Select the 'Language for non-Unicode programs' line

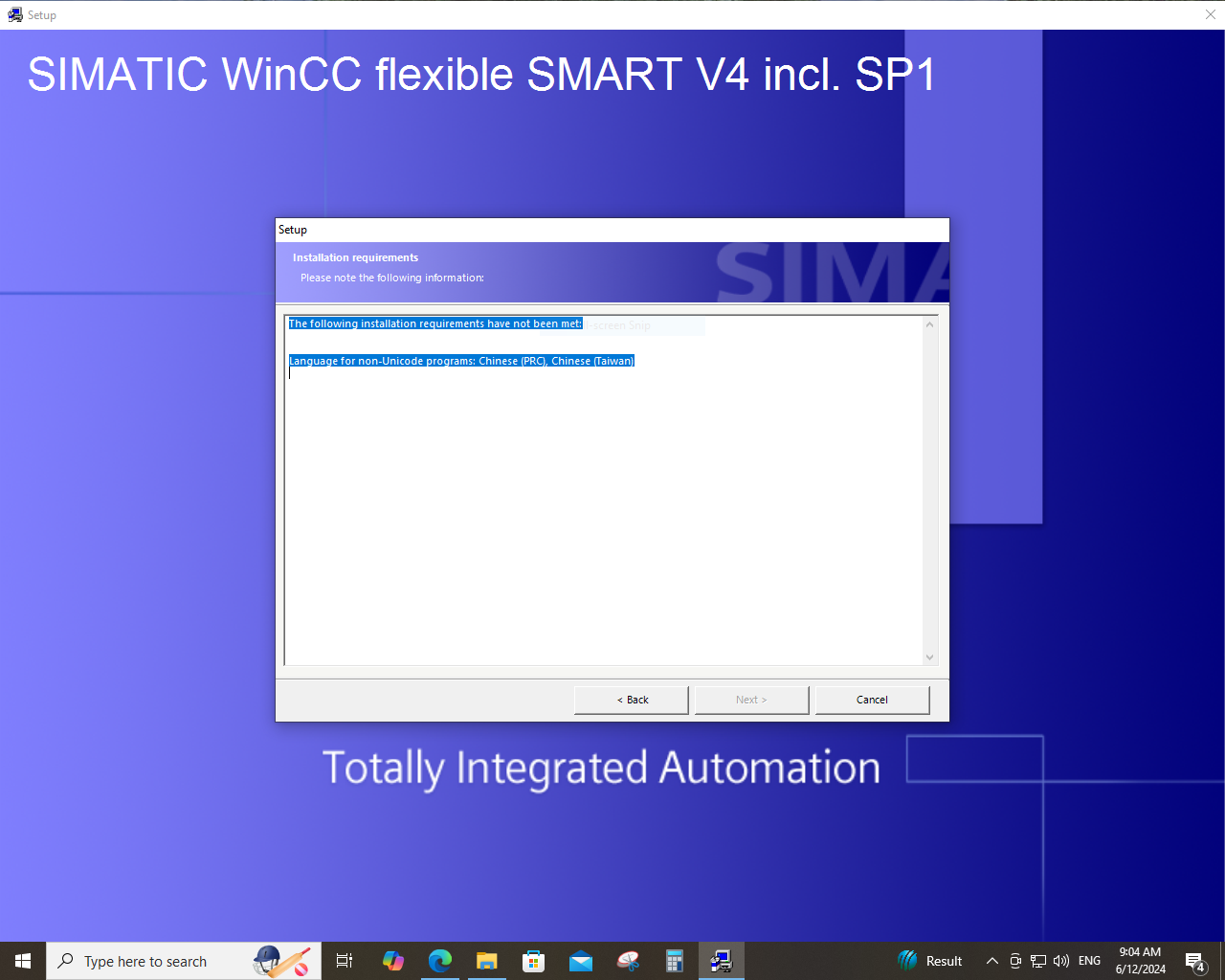[x=462, y=361]
